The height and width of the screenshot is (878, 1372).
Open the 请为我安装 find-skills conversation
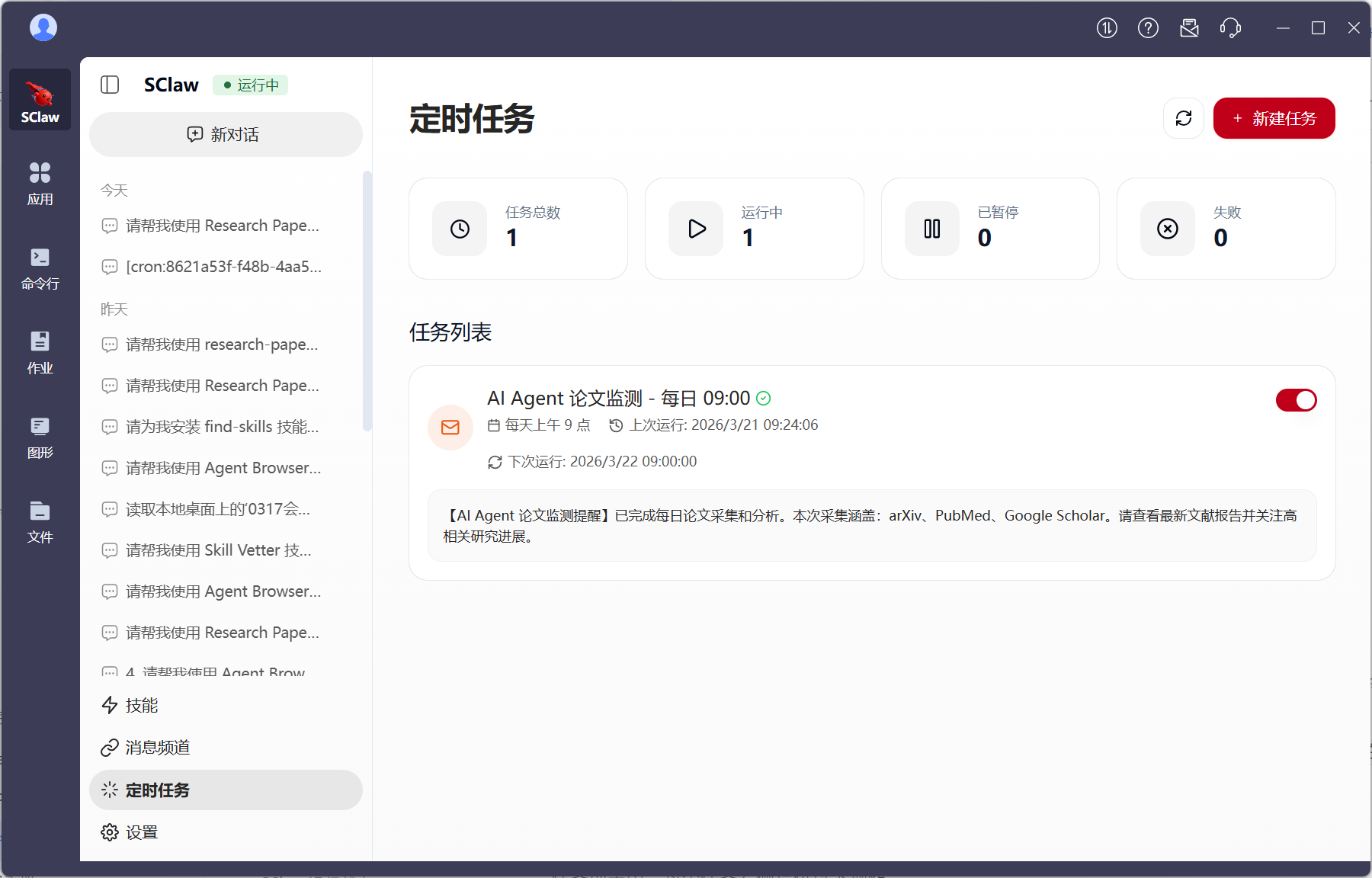[x=221, y=427]
